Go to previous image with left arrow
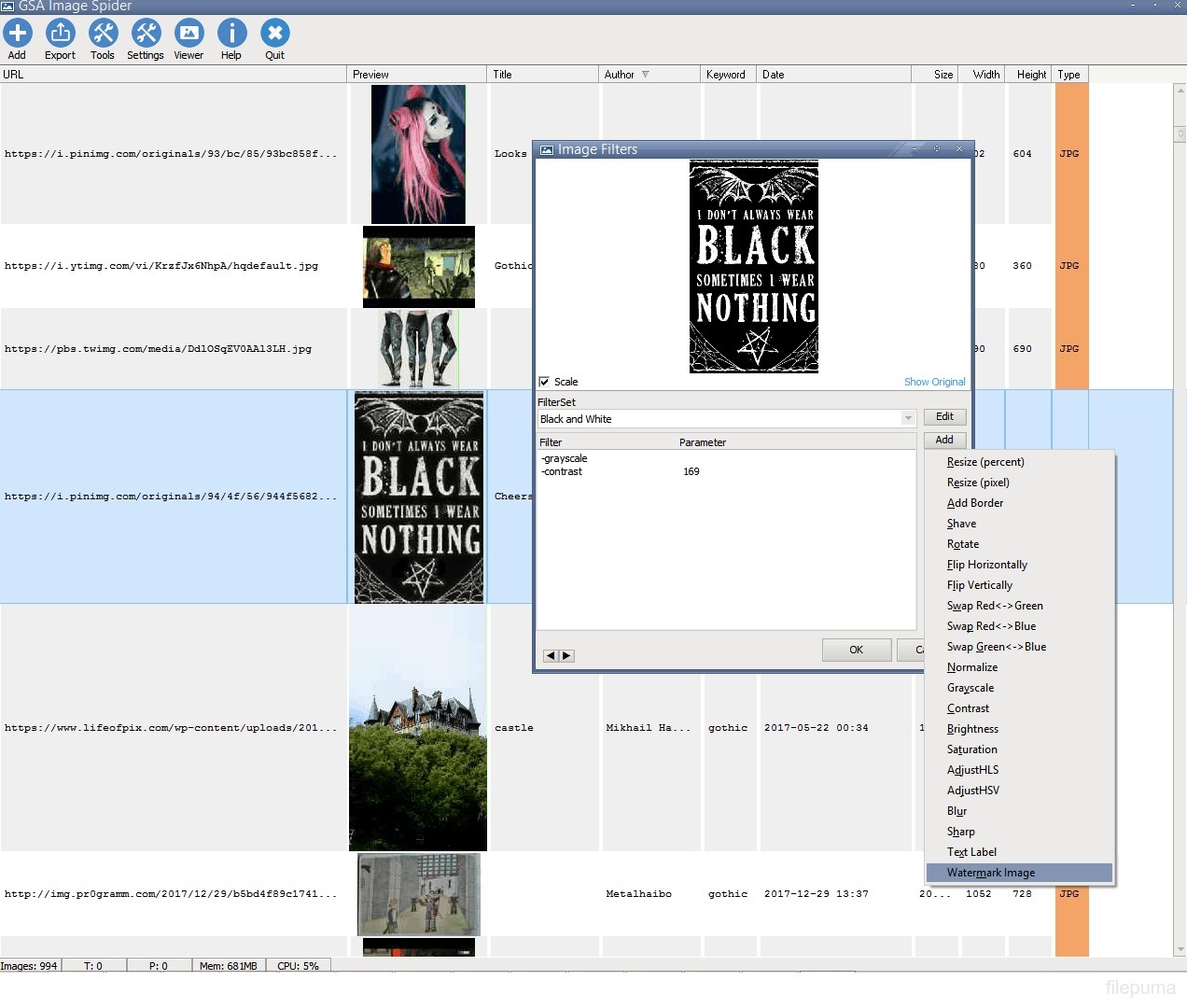 point(551,656)
